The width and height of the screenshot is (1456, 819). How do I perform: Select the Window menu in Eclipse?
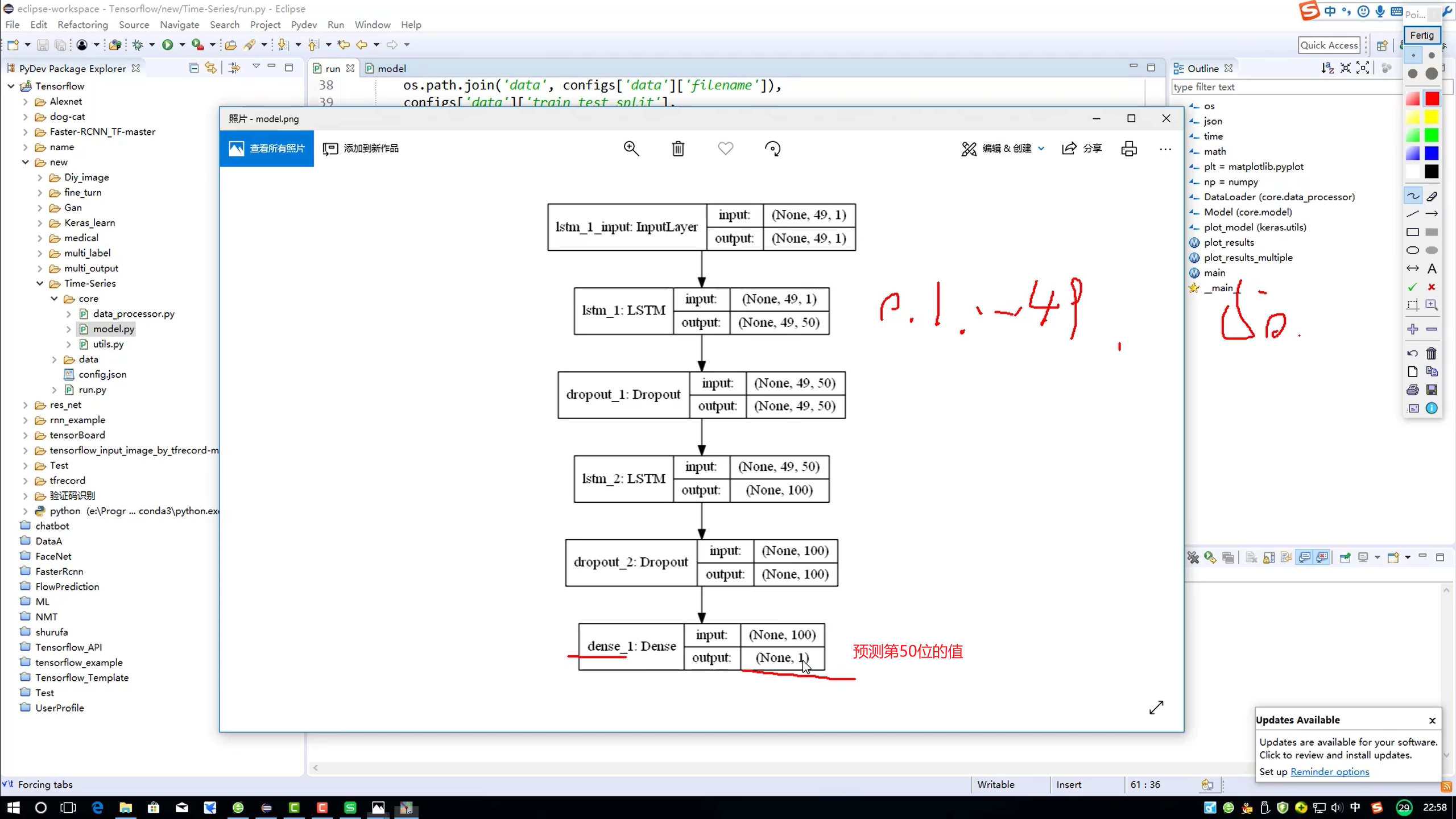[x=373, y=24]
